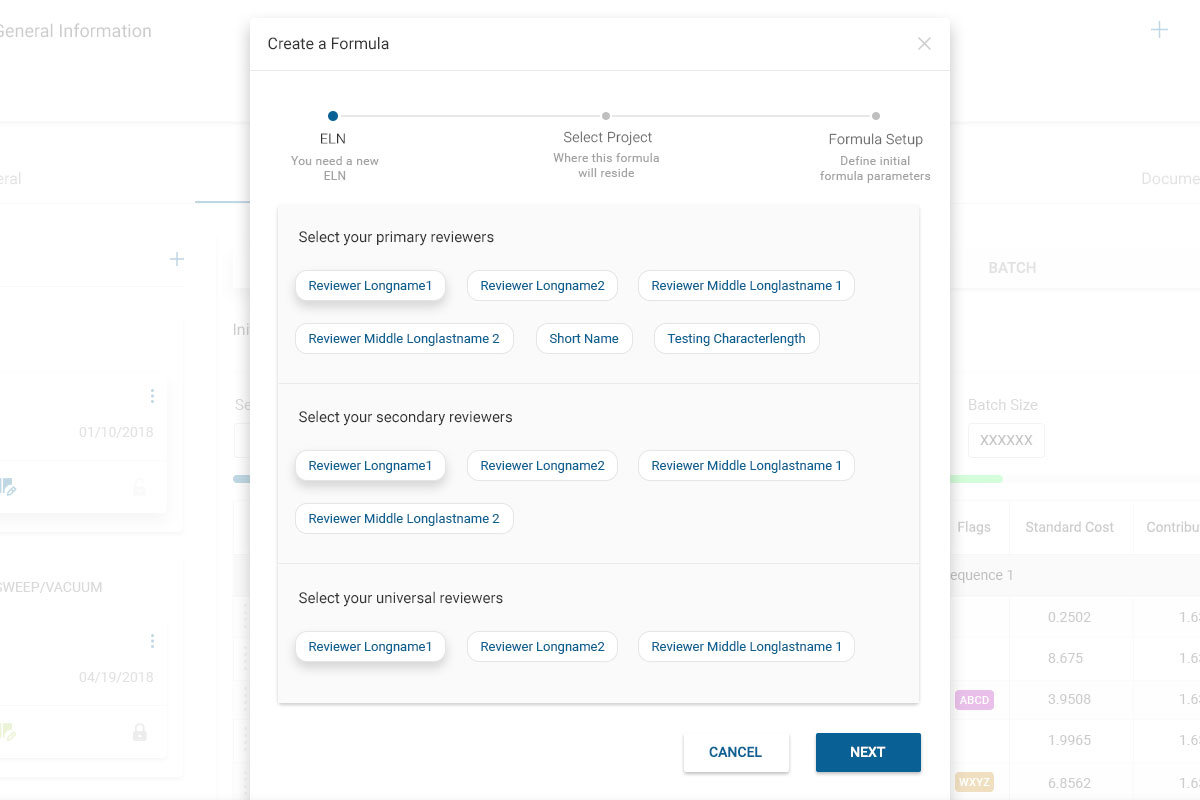Click the green progress bar under Batch Size
This screenshot has width=1200, height=800.
975,479
